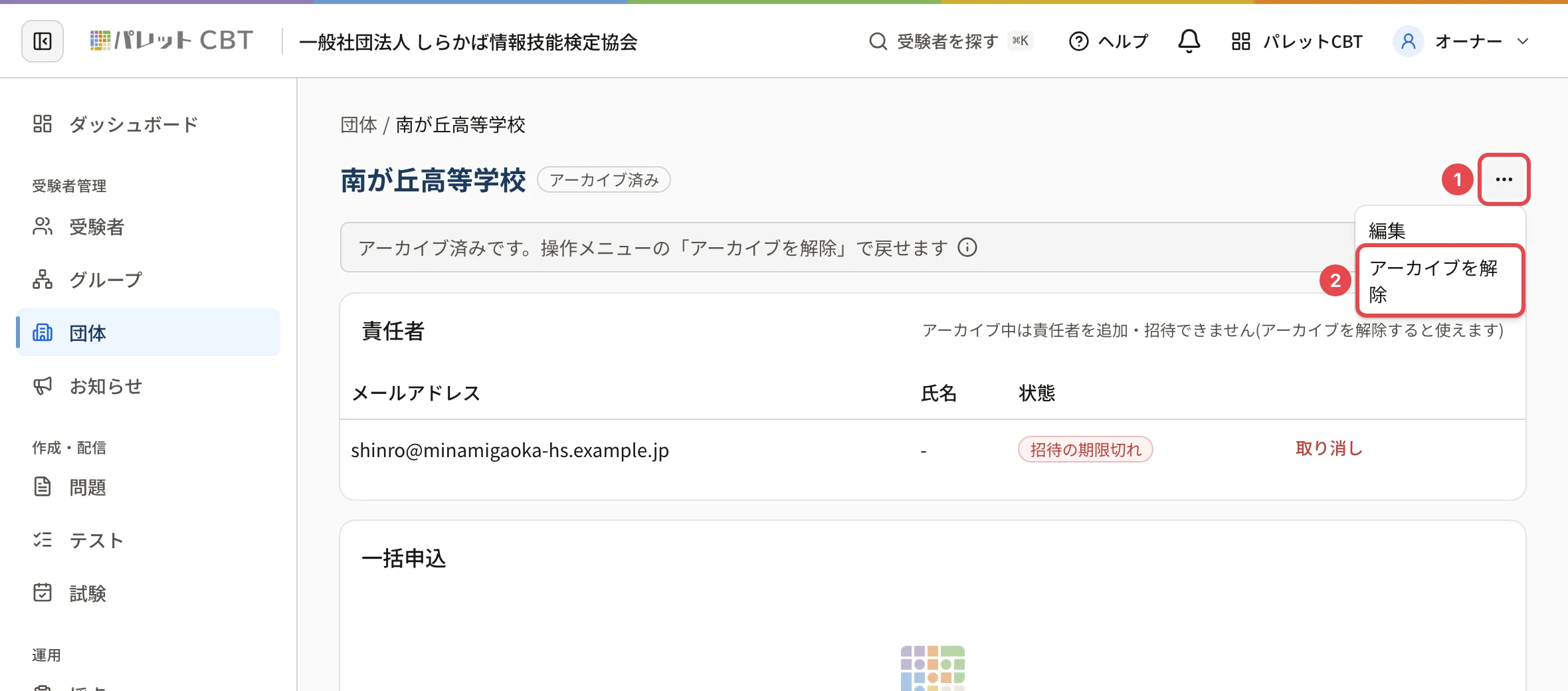Screen dimensions: 1568x691
Task: Open お知らせ in the sidebar
Action: point(148,386)
